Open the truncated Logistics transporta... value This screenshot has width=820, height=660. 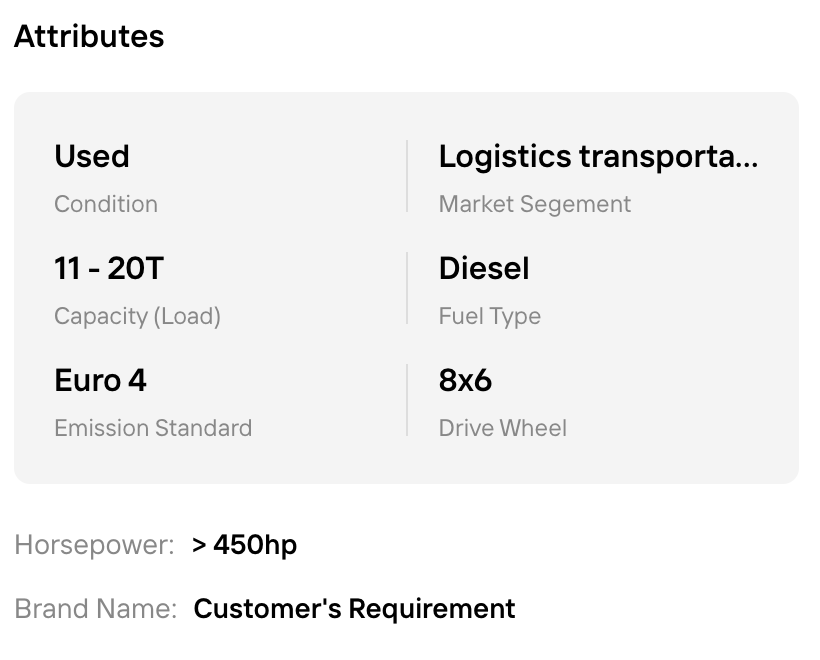[598, 156]
